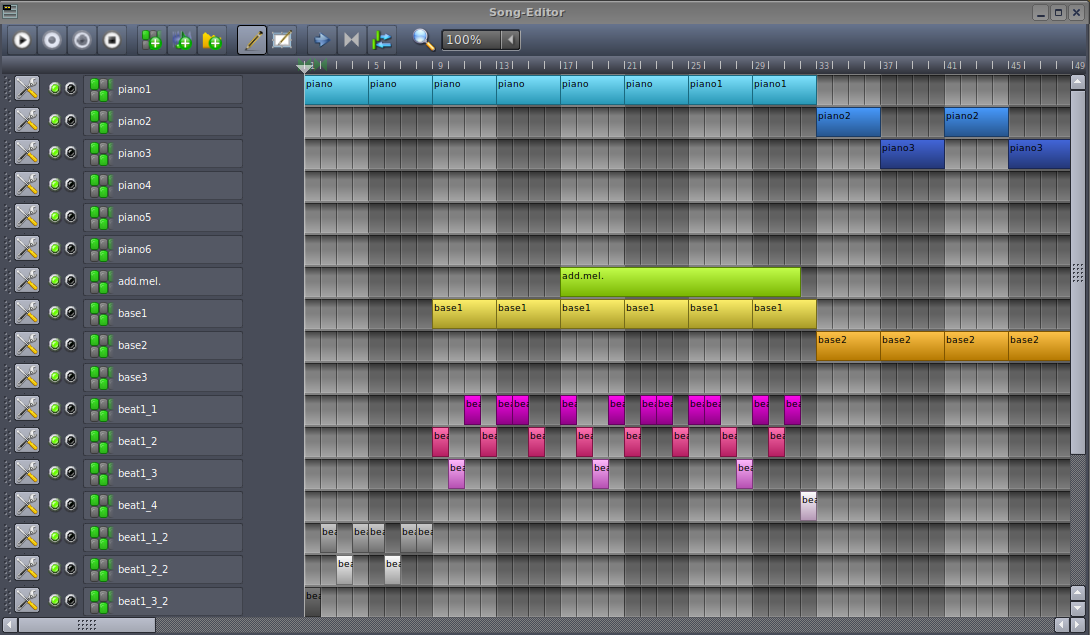The image size is (1090, 635).
Task: Open track operations for beat1_3
Action: point(27,473)
